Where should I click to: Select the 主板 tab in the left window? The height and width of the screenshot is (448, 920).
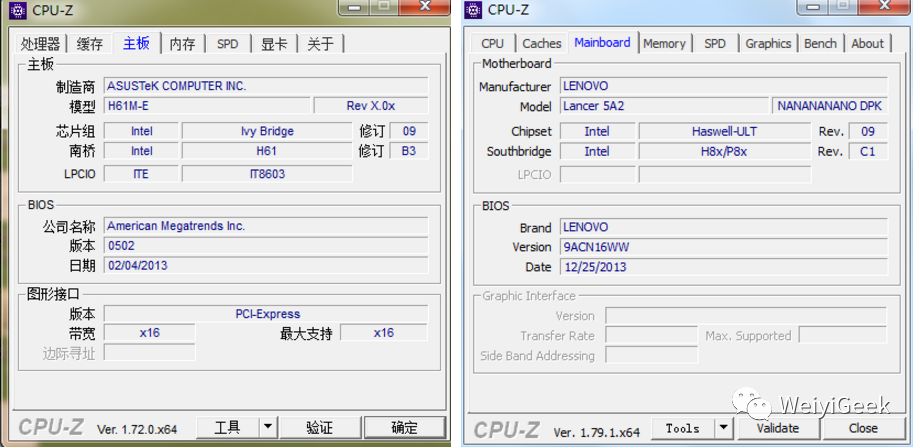(136, 43)
